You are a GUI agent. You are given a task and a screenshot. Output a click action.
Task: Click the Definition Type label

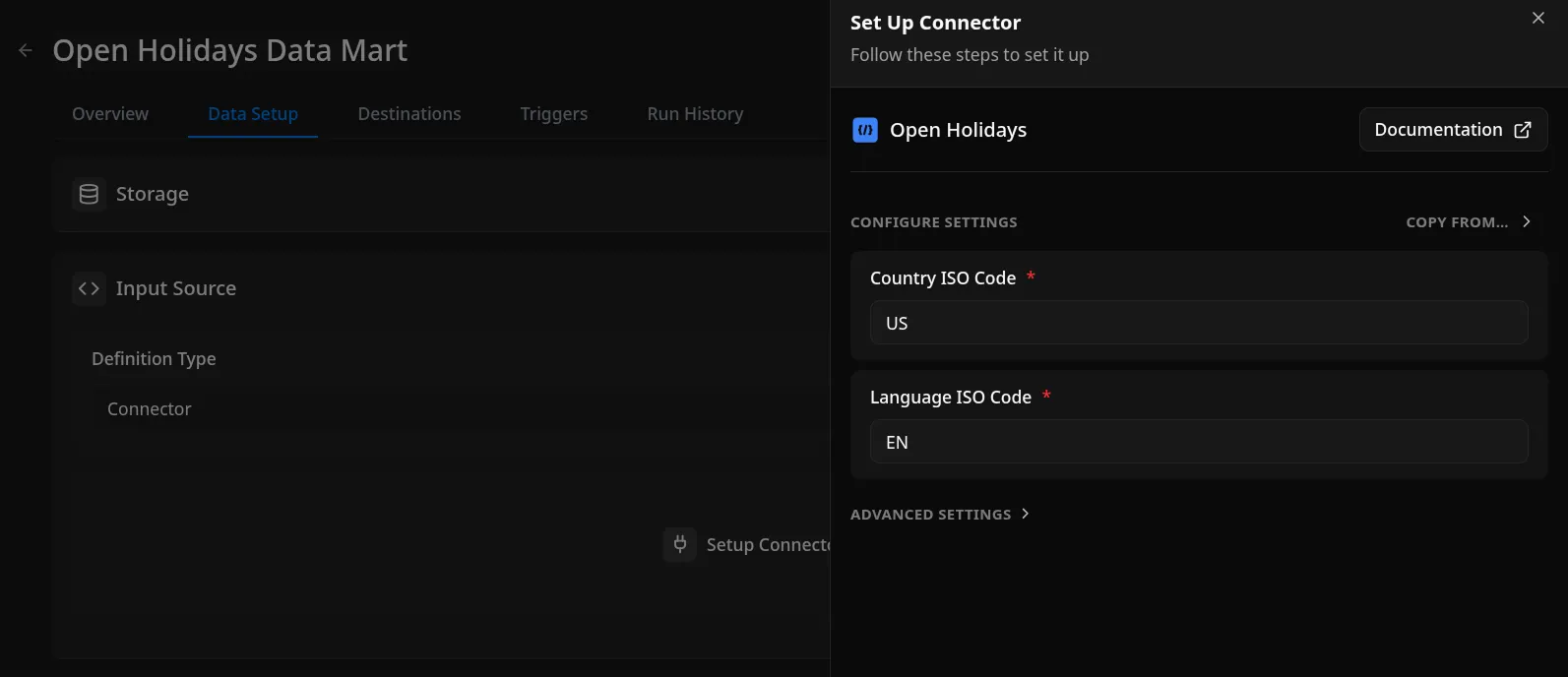pos(154,359)
